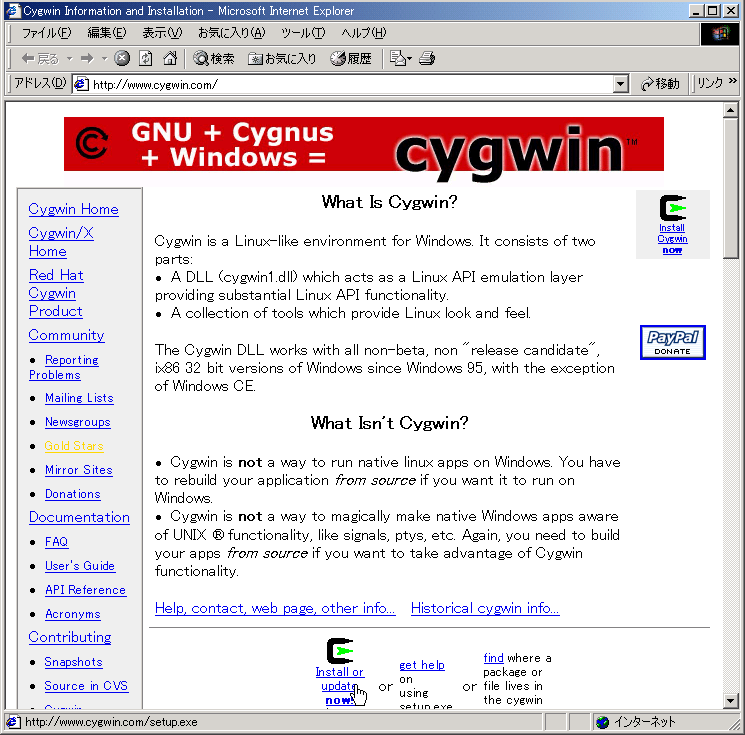The width and height of the screenshot is (745, 735).
Task: Click the Search (検索) toolbar button
Action: pos(214,58)
